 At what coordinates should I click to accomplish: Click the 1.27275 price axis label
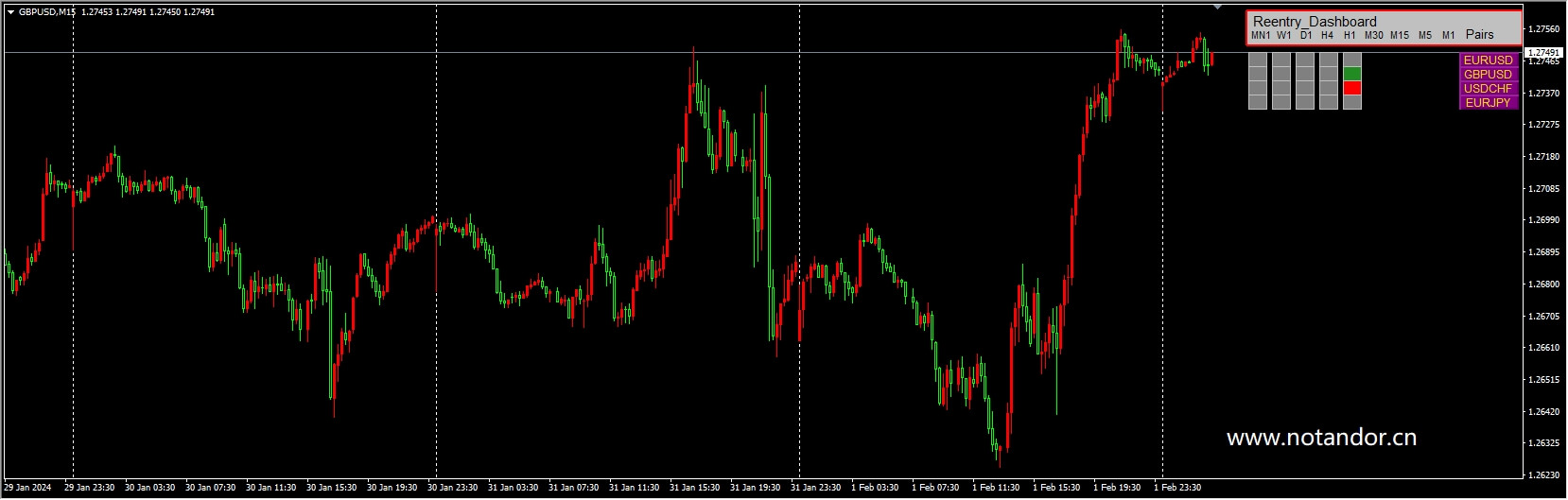[x=1545, y=125]
